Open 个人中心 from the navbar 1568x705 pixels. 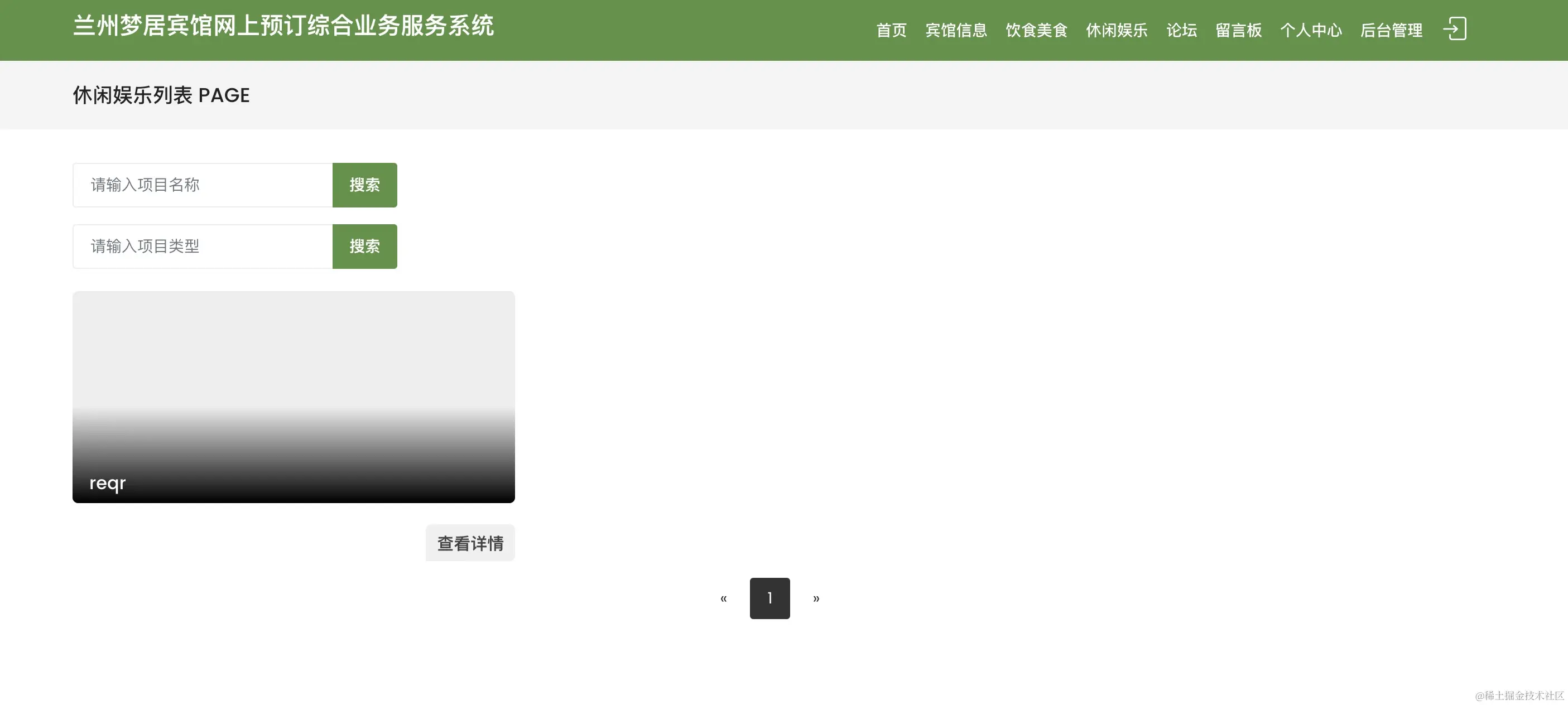coord(1311,30)
